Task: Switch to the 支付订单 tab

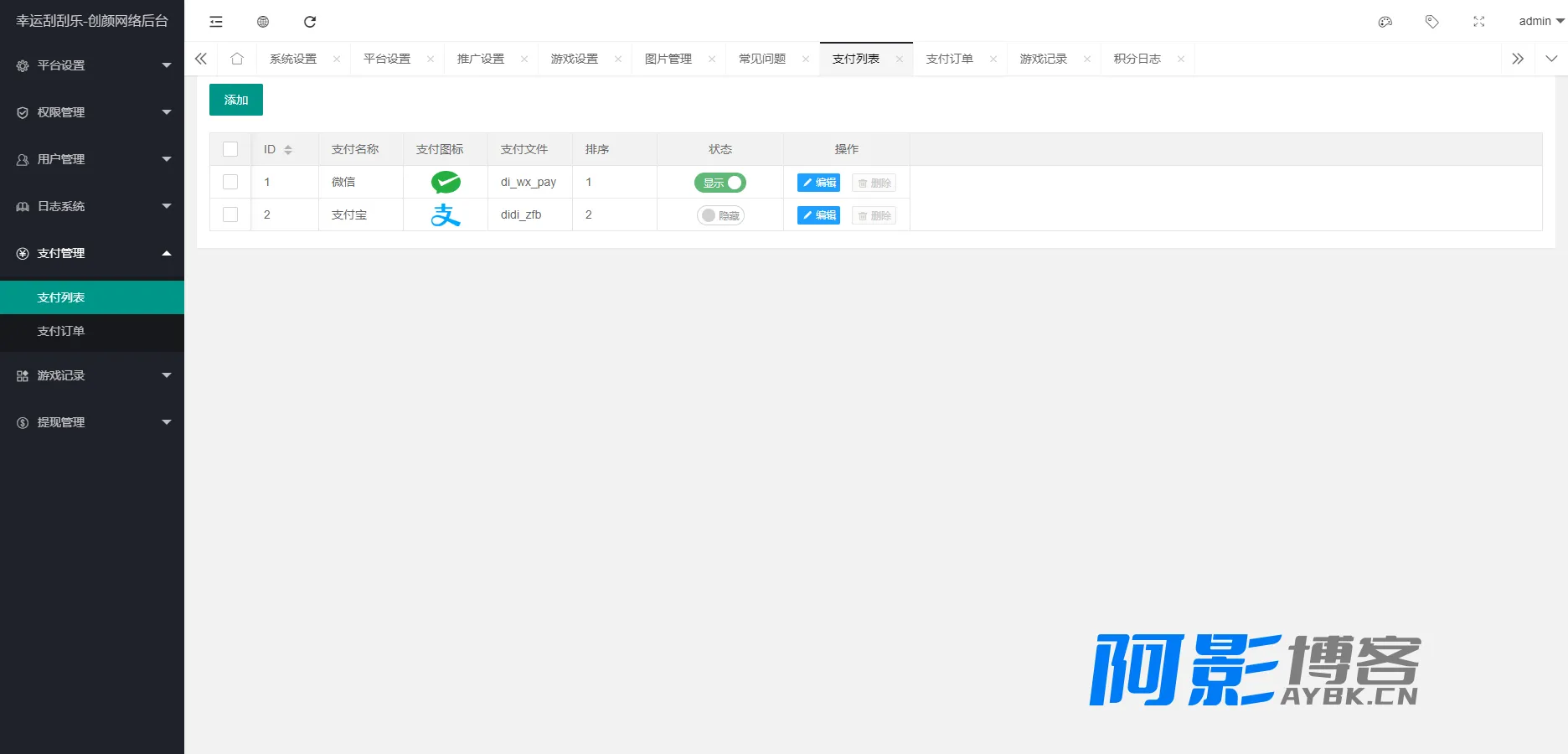Action: coord(950,59)
